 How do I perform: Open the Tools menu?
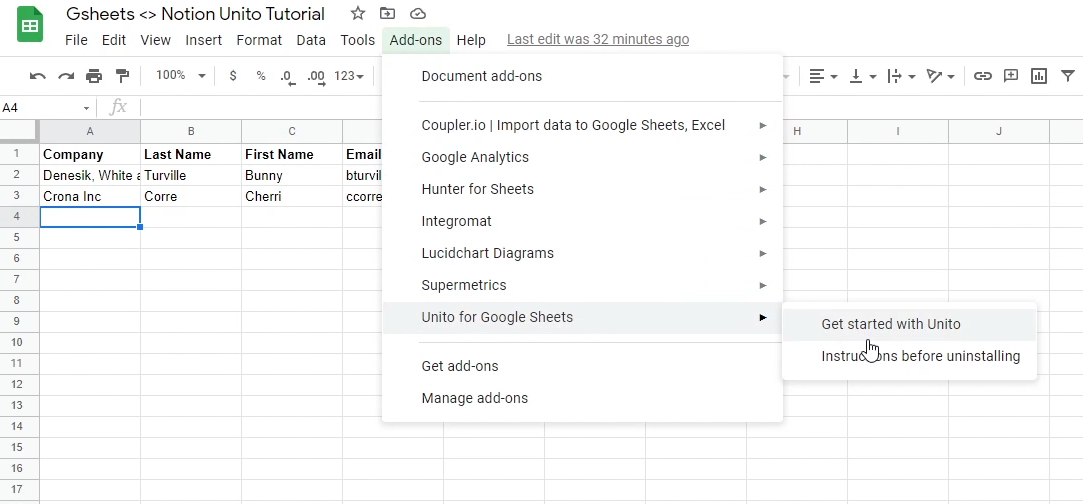tap(358, 40)
